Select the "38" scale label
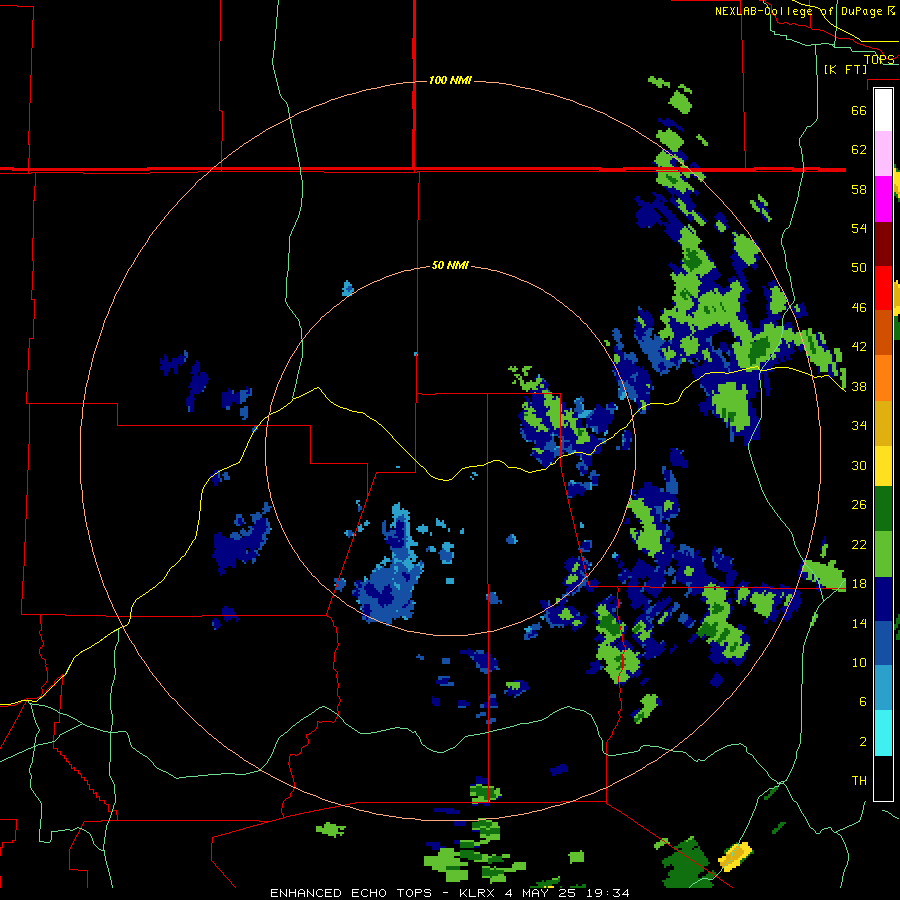900x900 pixels. click(859, 387)
